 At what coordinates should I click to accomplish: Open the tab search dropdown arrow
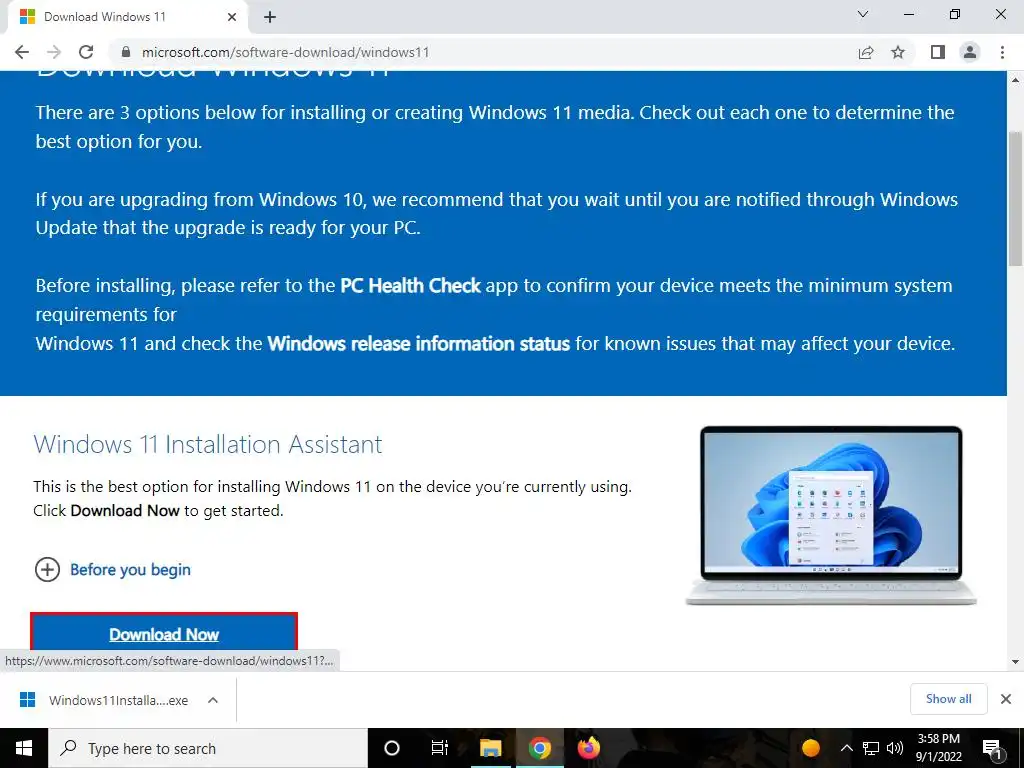(x=863, y=14)
